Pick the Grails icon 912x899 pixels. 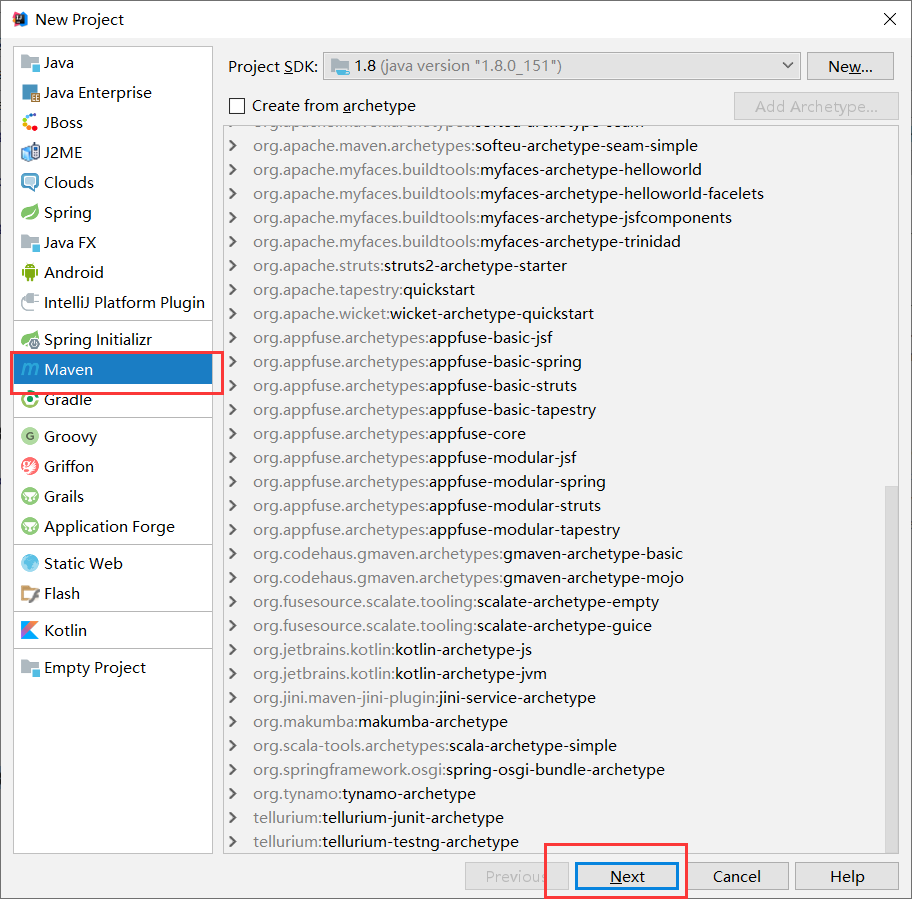[x=30, y=497]
